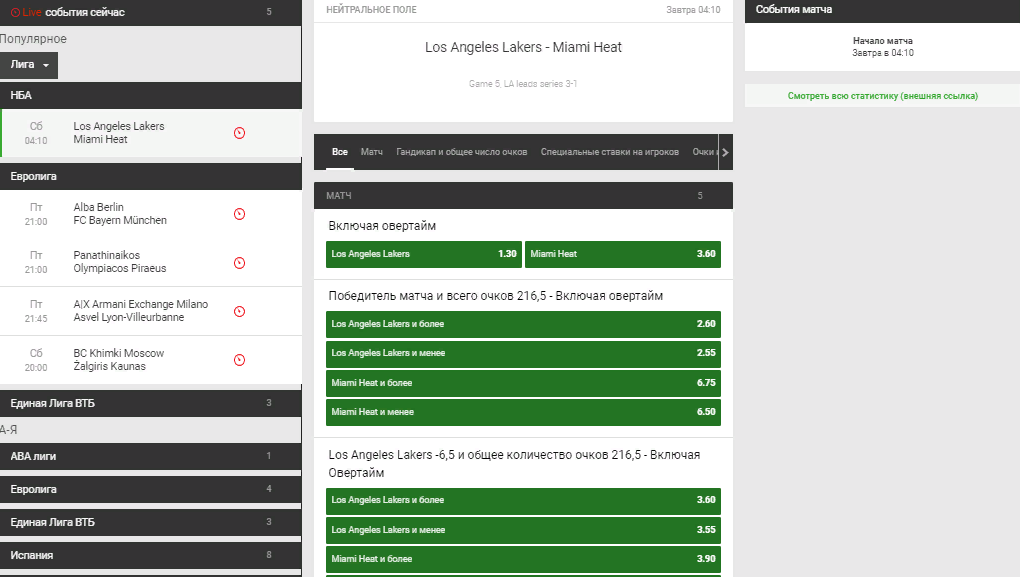Bet on Los Angeles Lakers at 1.30
The height and width of the screenshot is (577, 1020).
(423, 254)
